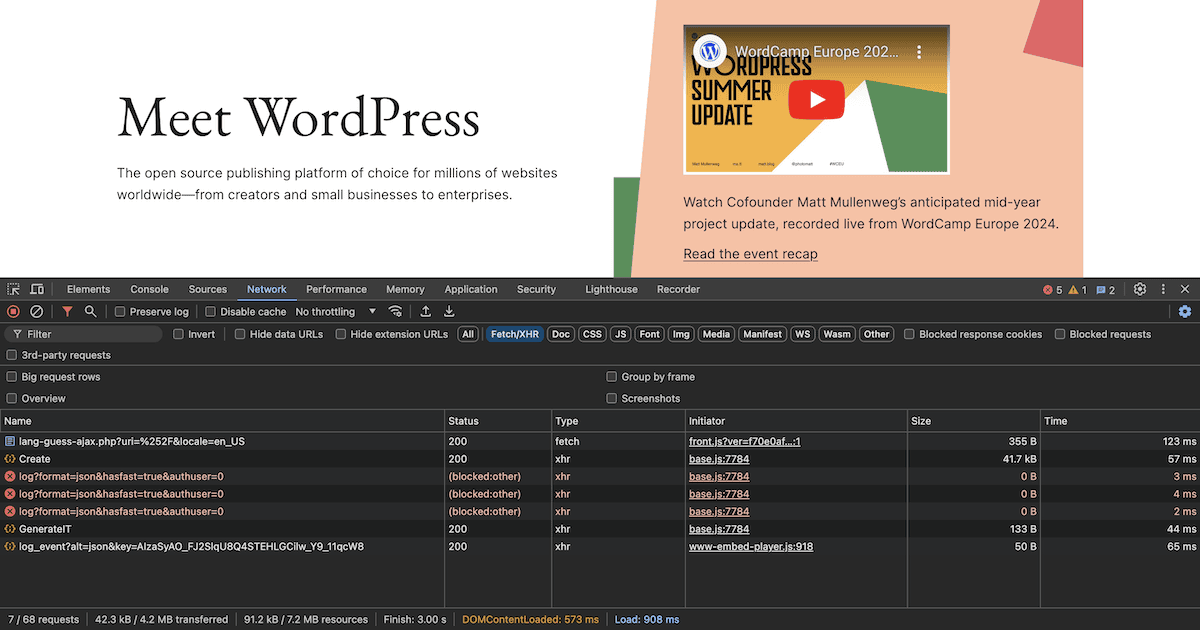The image size is (1200, 630).
Task: Enable Preserve log
Action: tap(122, 311)
